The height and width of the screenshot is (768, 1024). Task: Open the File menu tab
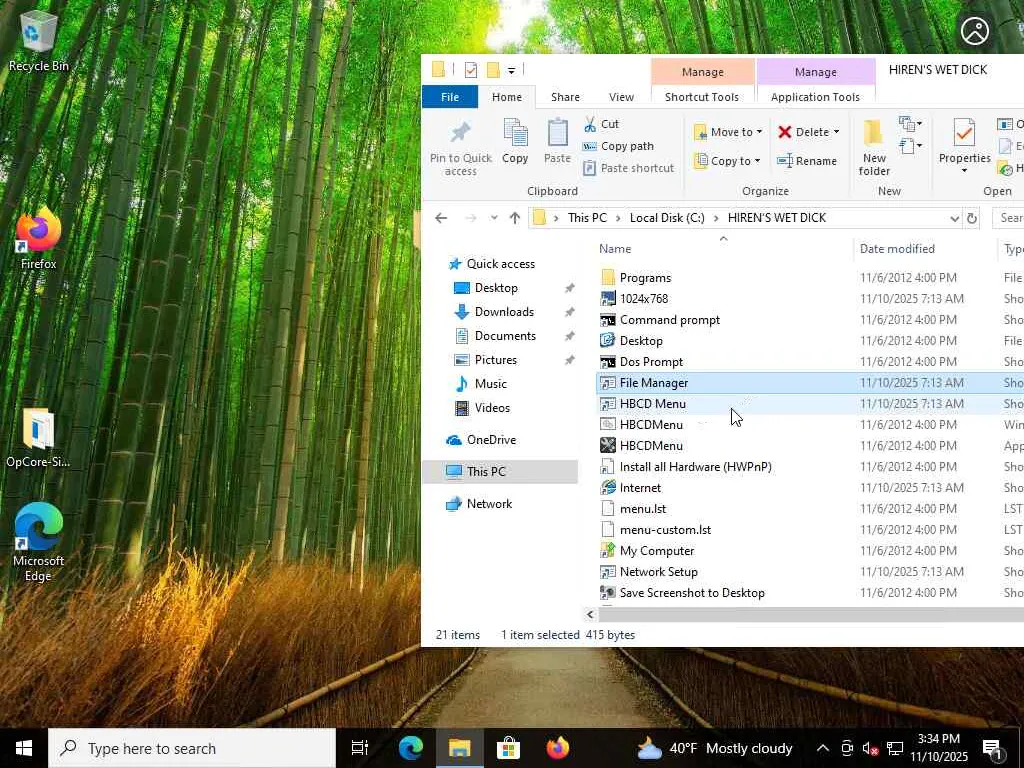tap(450, 97)
